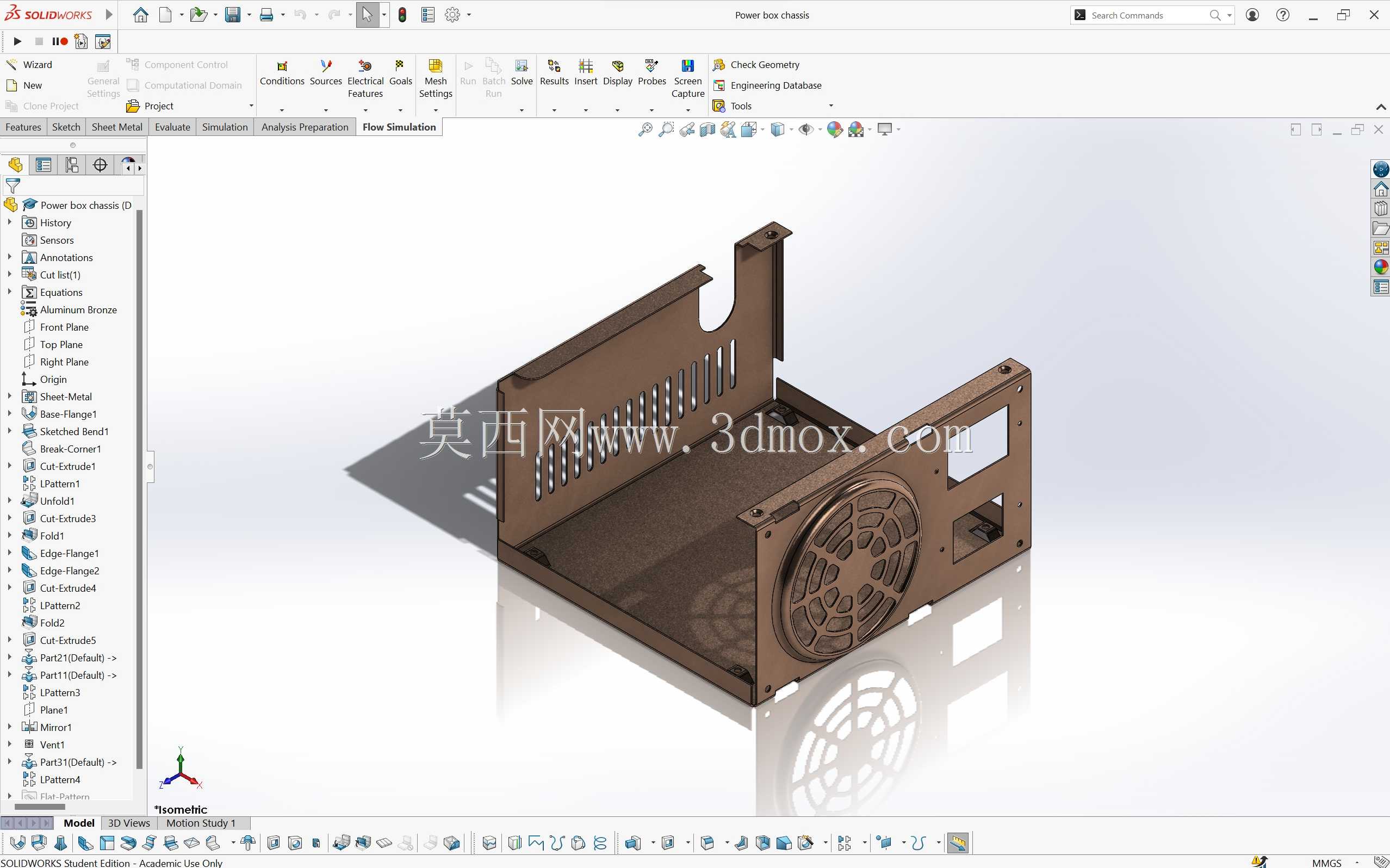This screenshot has height=868, width=1390.
Task: Select the Aluminum Bronze material item
Action: pos(69,309)
